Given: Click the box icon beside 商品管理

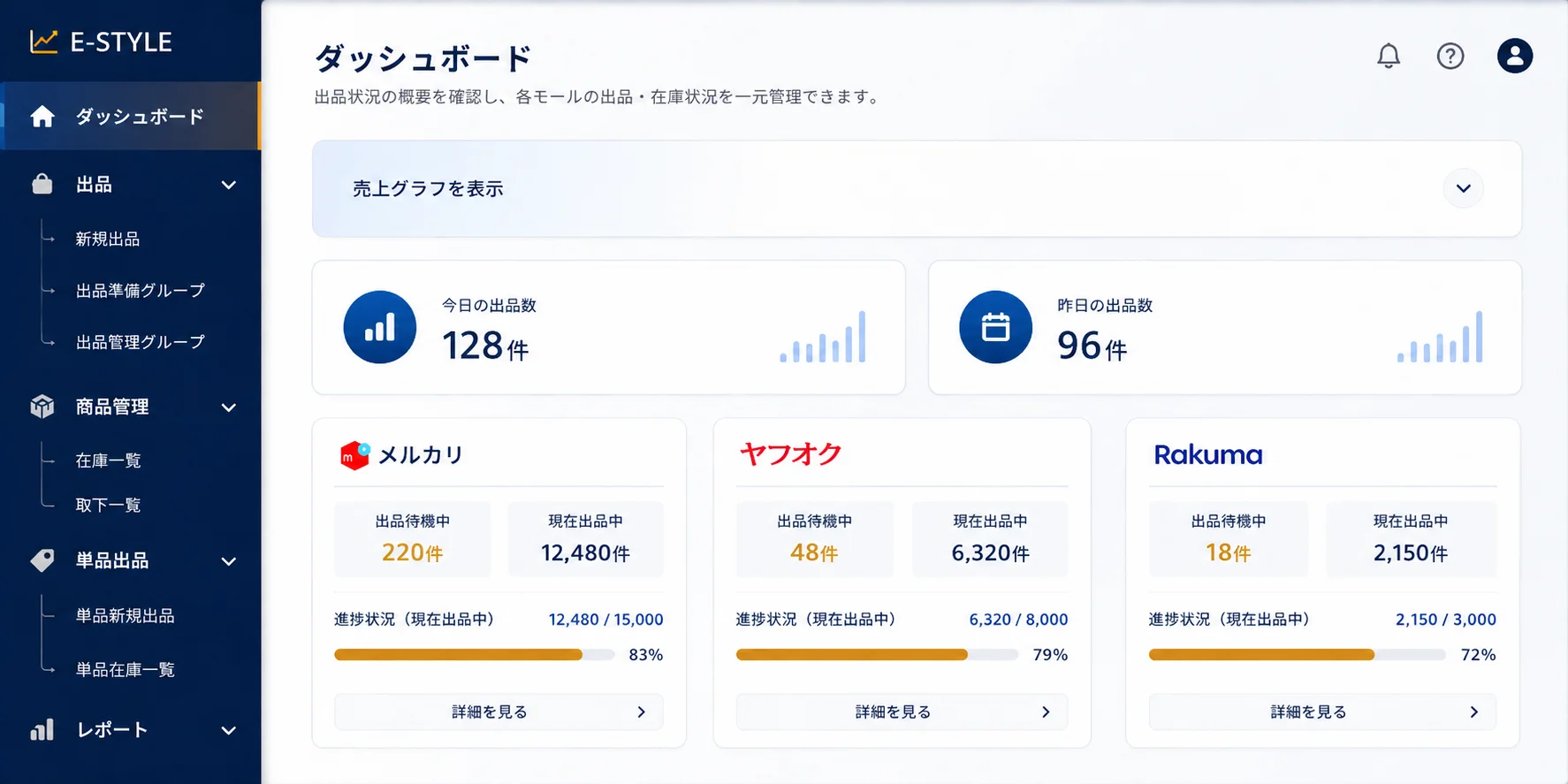Looking at the screenshot, I should coord(42,407).
